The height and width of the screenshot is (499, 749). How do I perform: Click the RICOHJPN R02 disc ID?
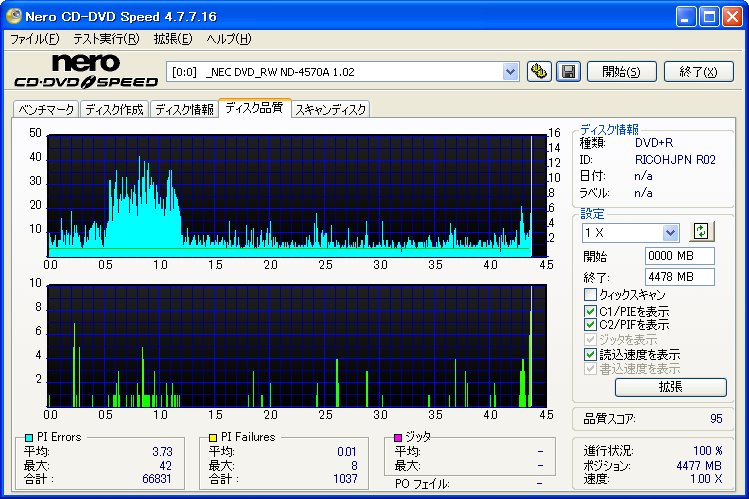coord(675,159)
